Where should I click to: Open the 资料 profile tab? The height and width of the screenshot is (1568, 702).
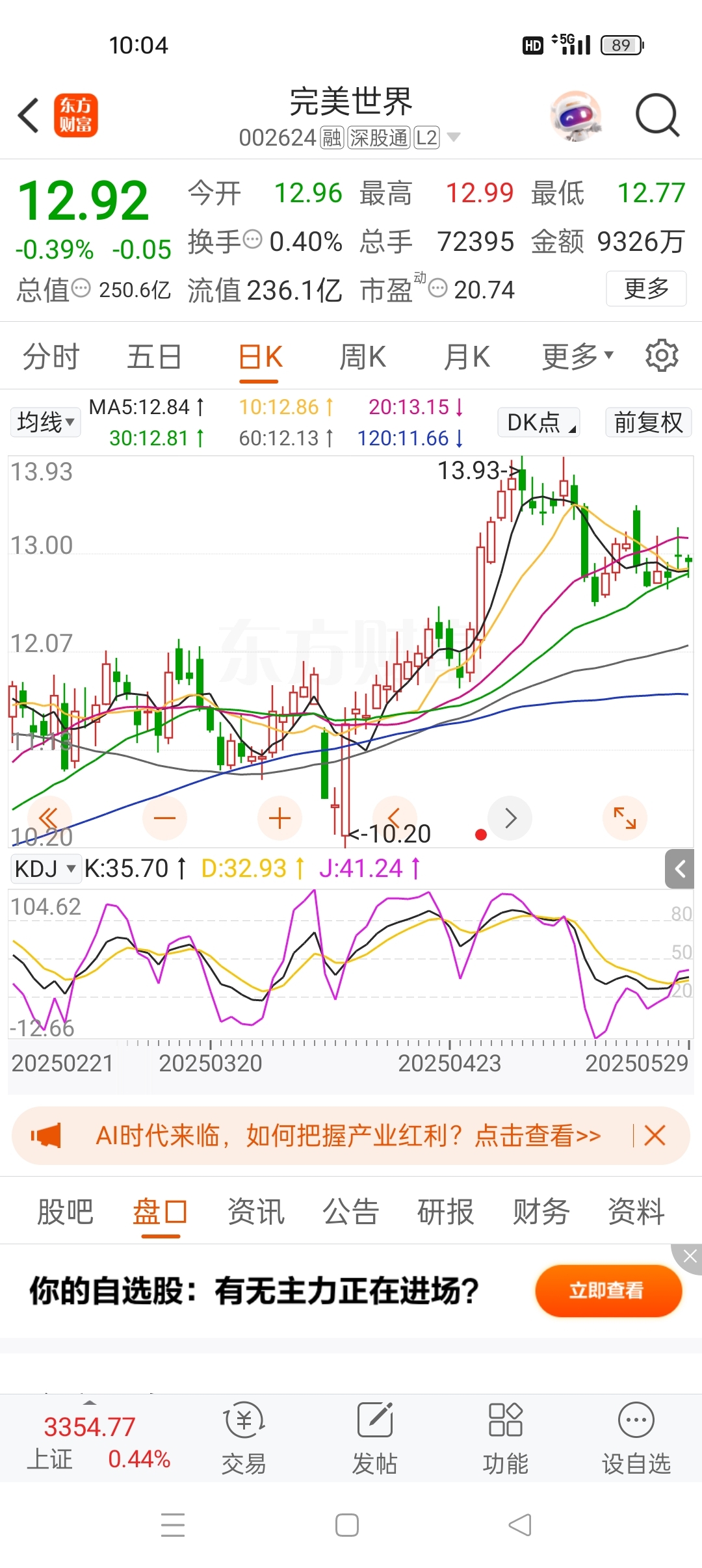[636, 1212]
